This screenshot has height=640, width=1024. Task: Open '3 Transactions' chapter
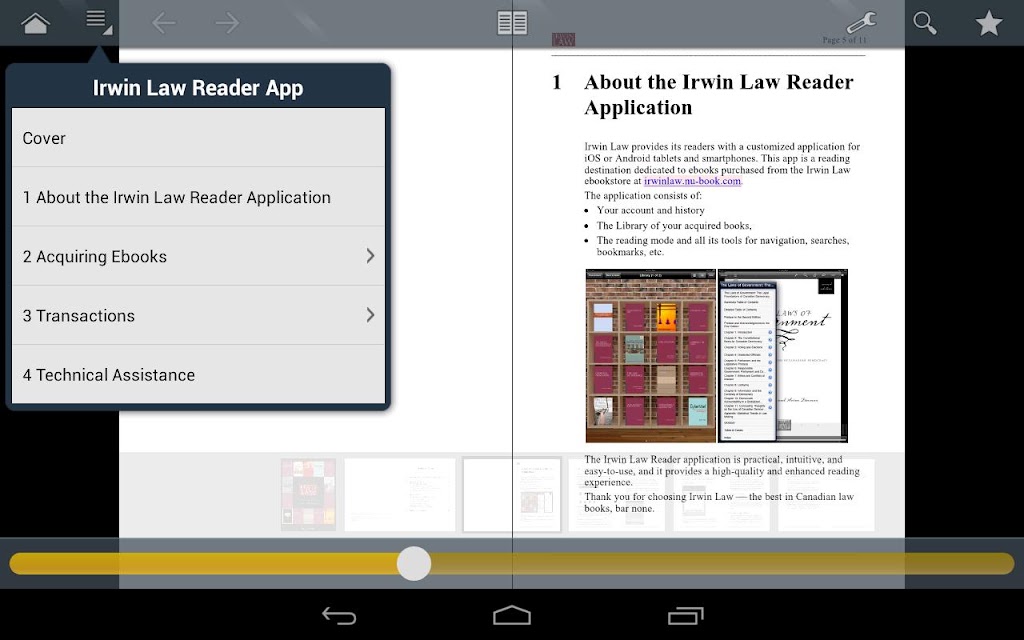point(199,315)
